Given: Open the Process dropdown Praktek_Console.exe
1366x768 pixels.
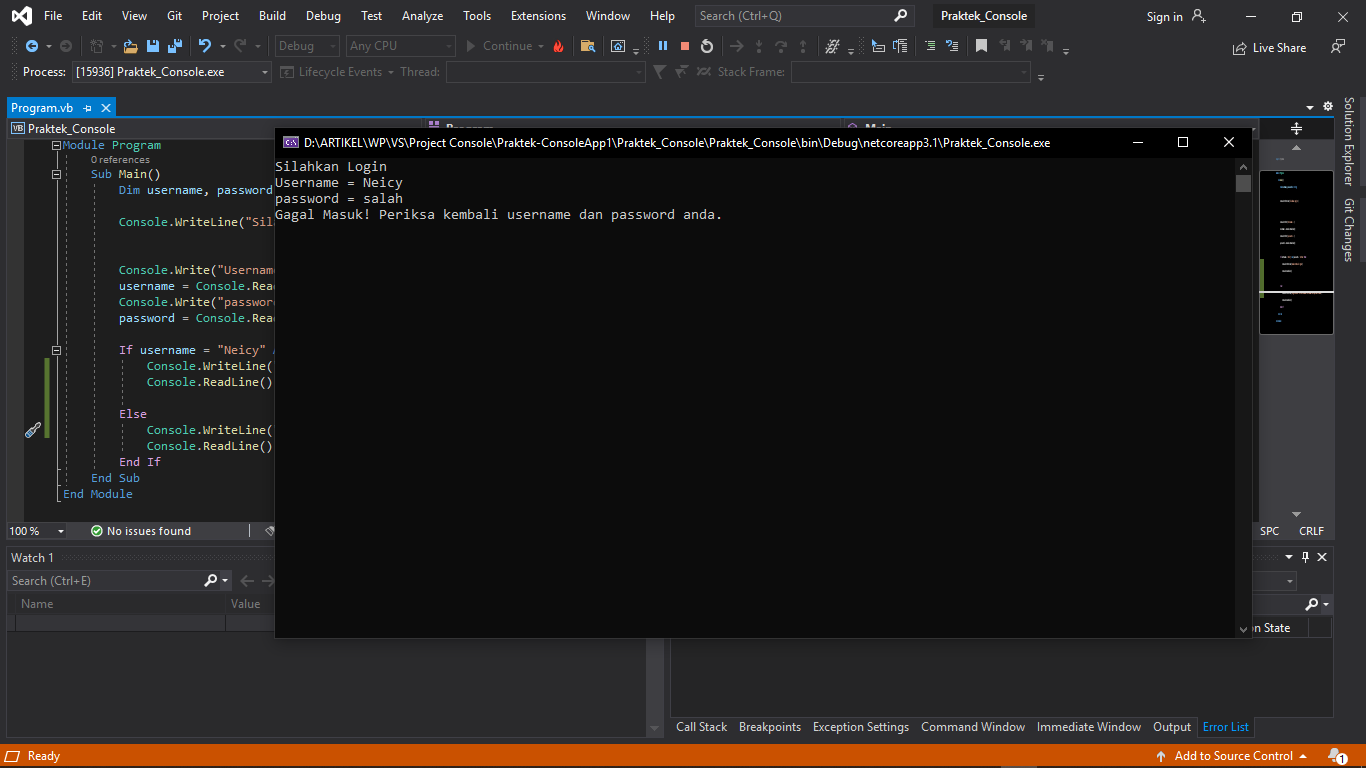Looking at the screenshot, I should point(171,72).
